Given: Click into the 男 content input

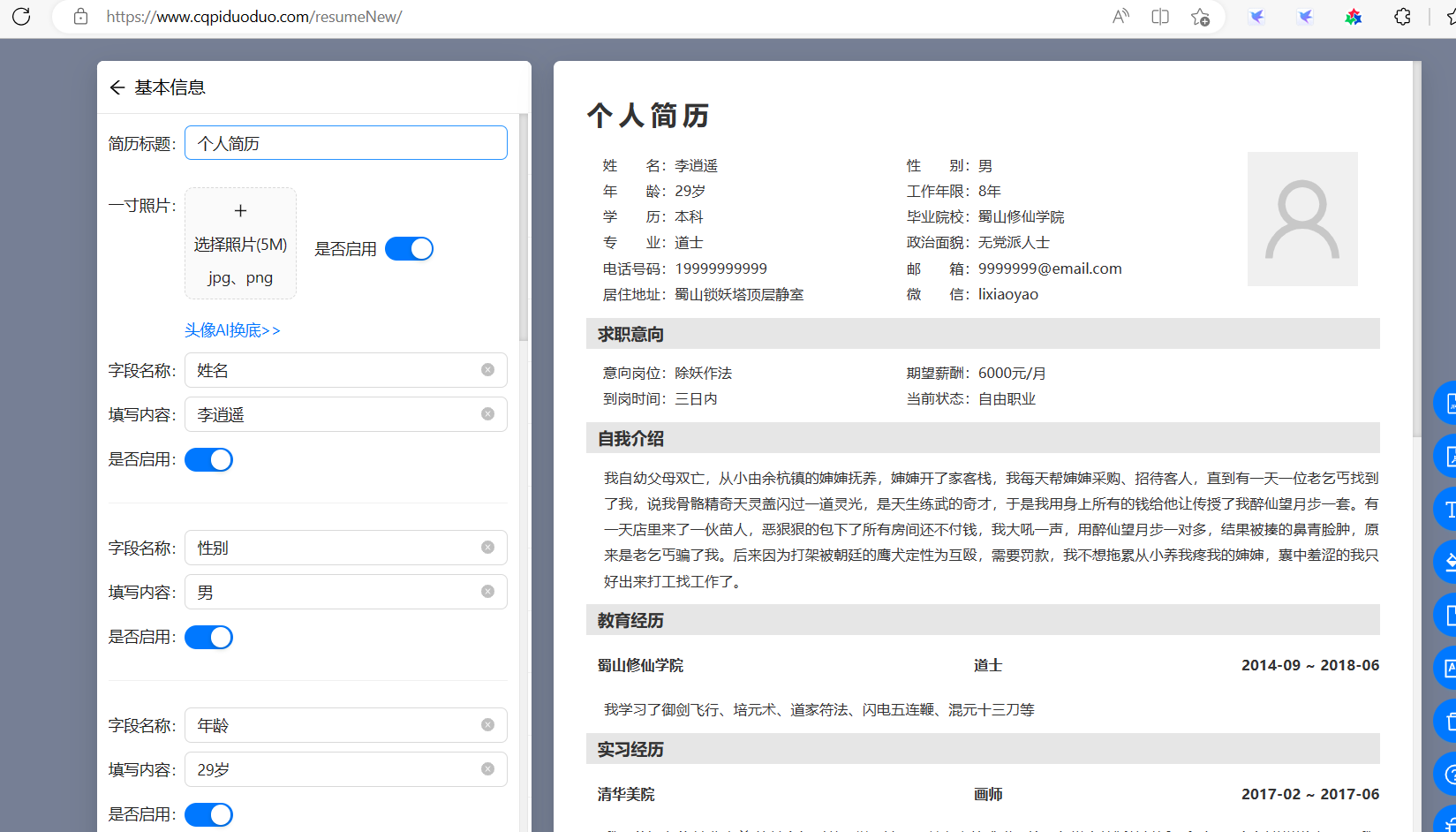Looking at the screenshot, I should tap(346, 592).
